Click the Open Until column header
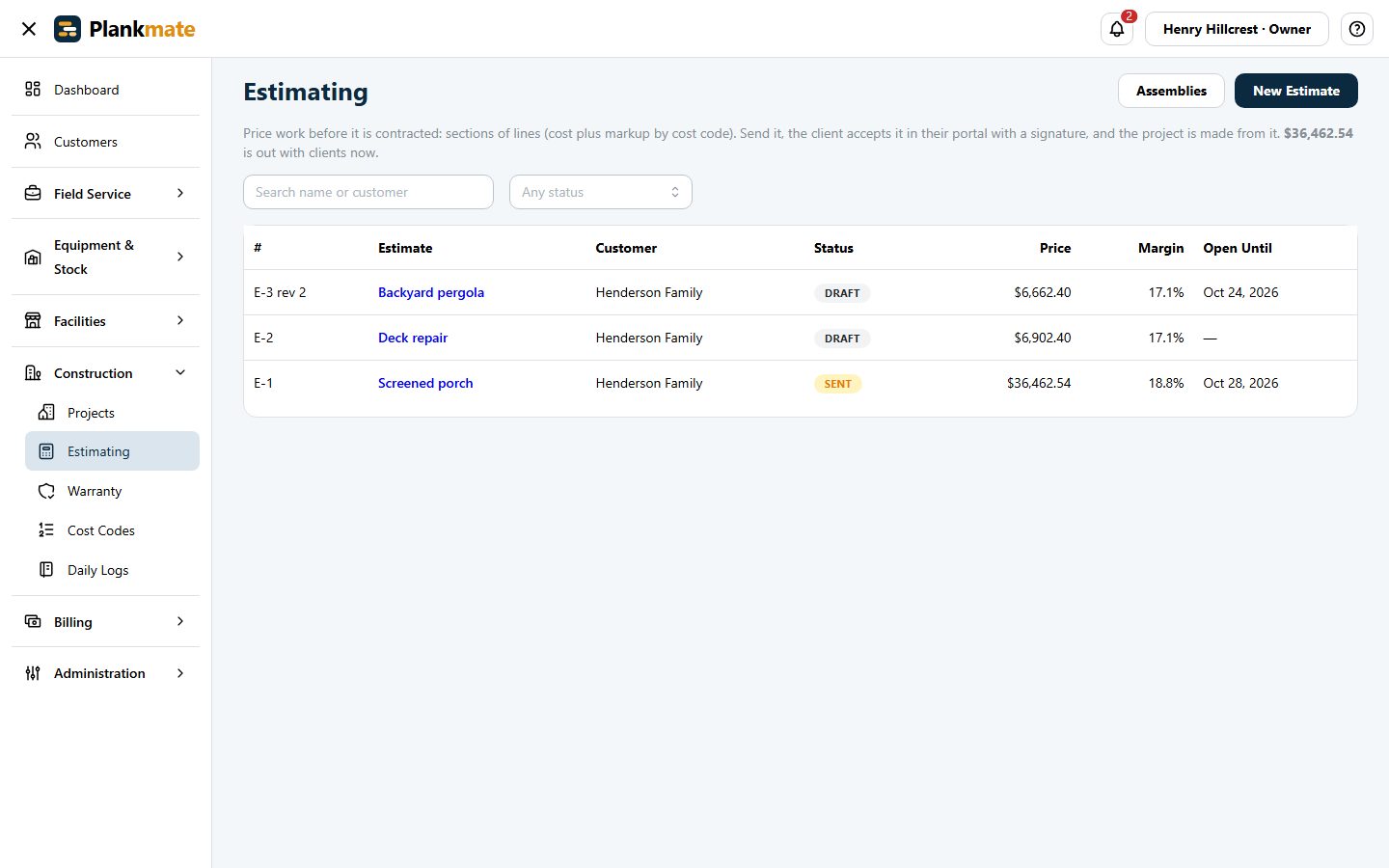The height and width of the screenshot is (868, 1389). click(x=1238, y=248)
